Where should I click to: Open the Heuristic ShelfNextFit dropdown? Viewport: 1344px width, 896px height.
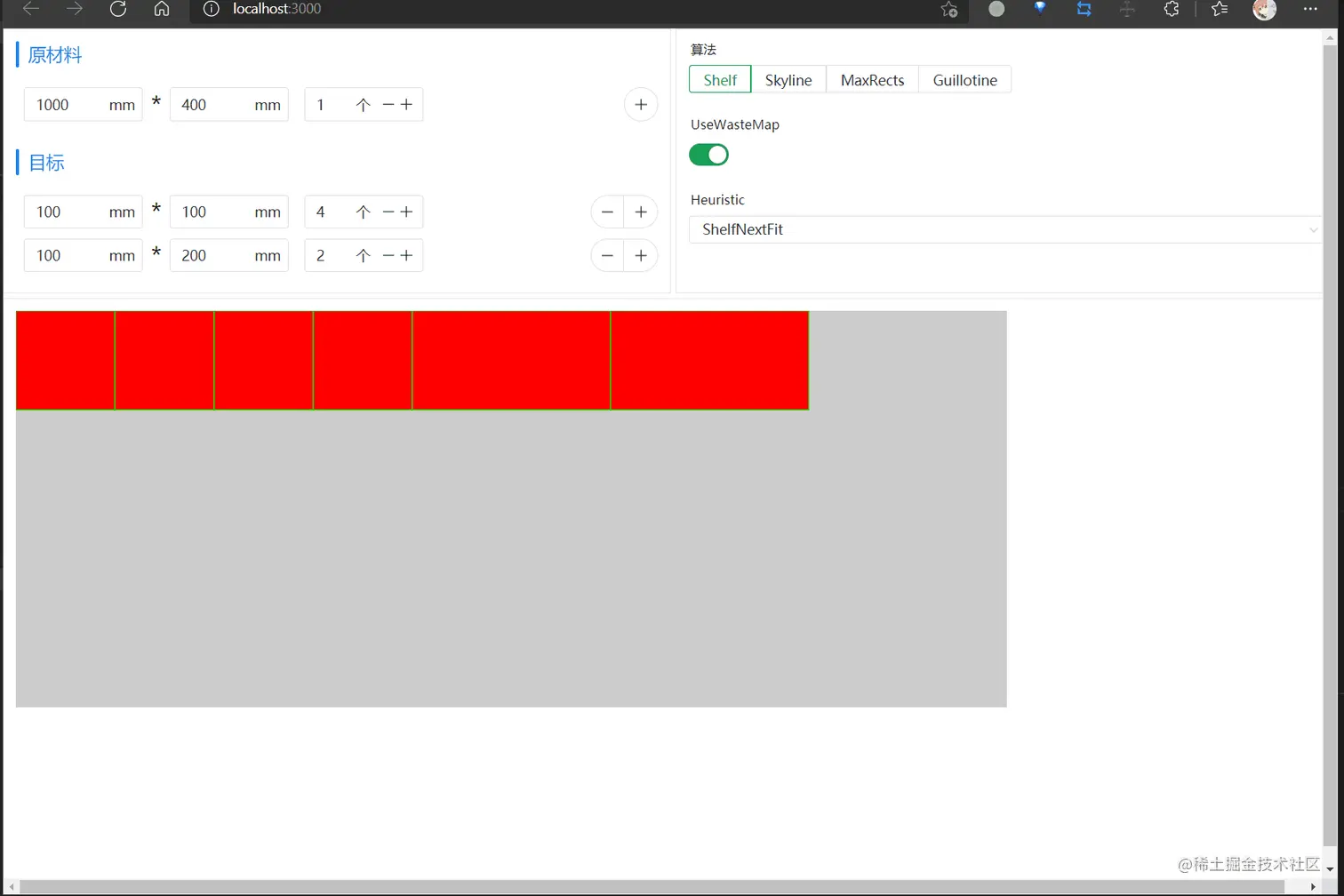[x=1005, y=229]
